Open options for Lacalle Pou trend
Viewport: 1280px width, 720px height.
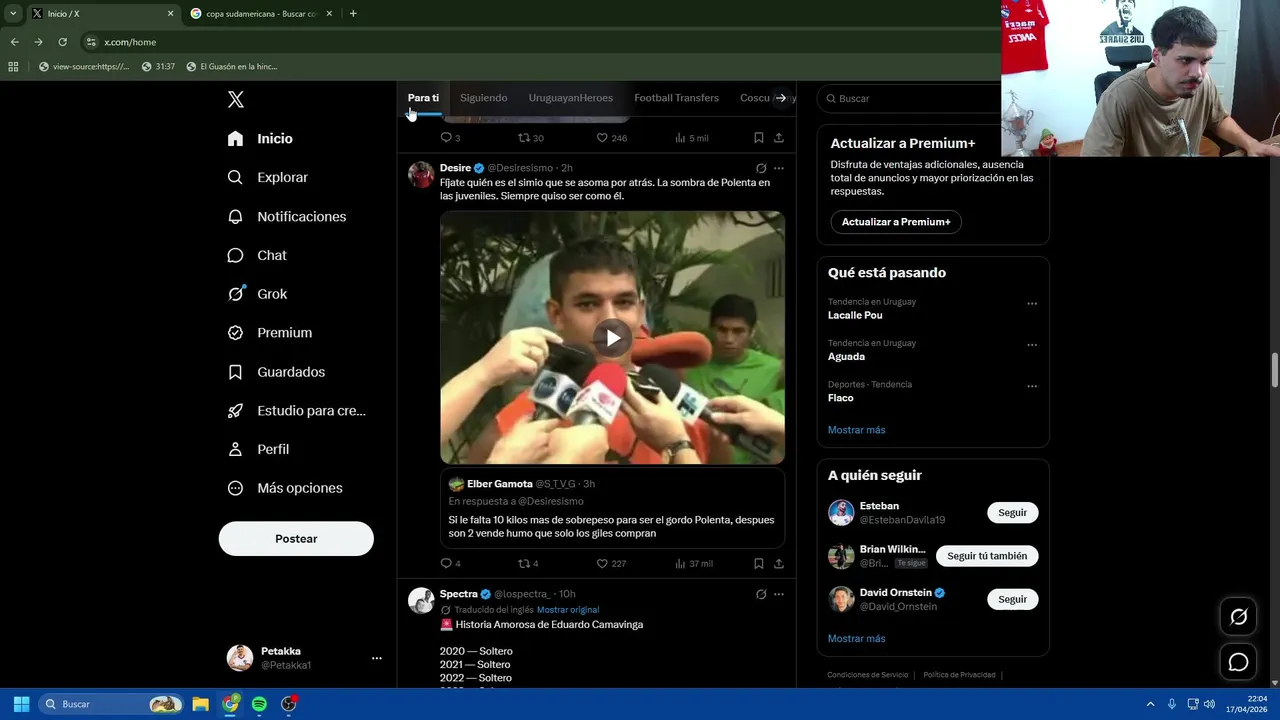point(1032,304)
